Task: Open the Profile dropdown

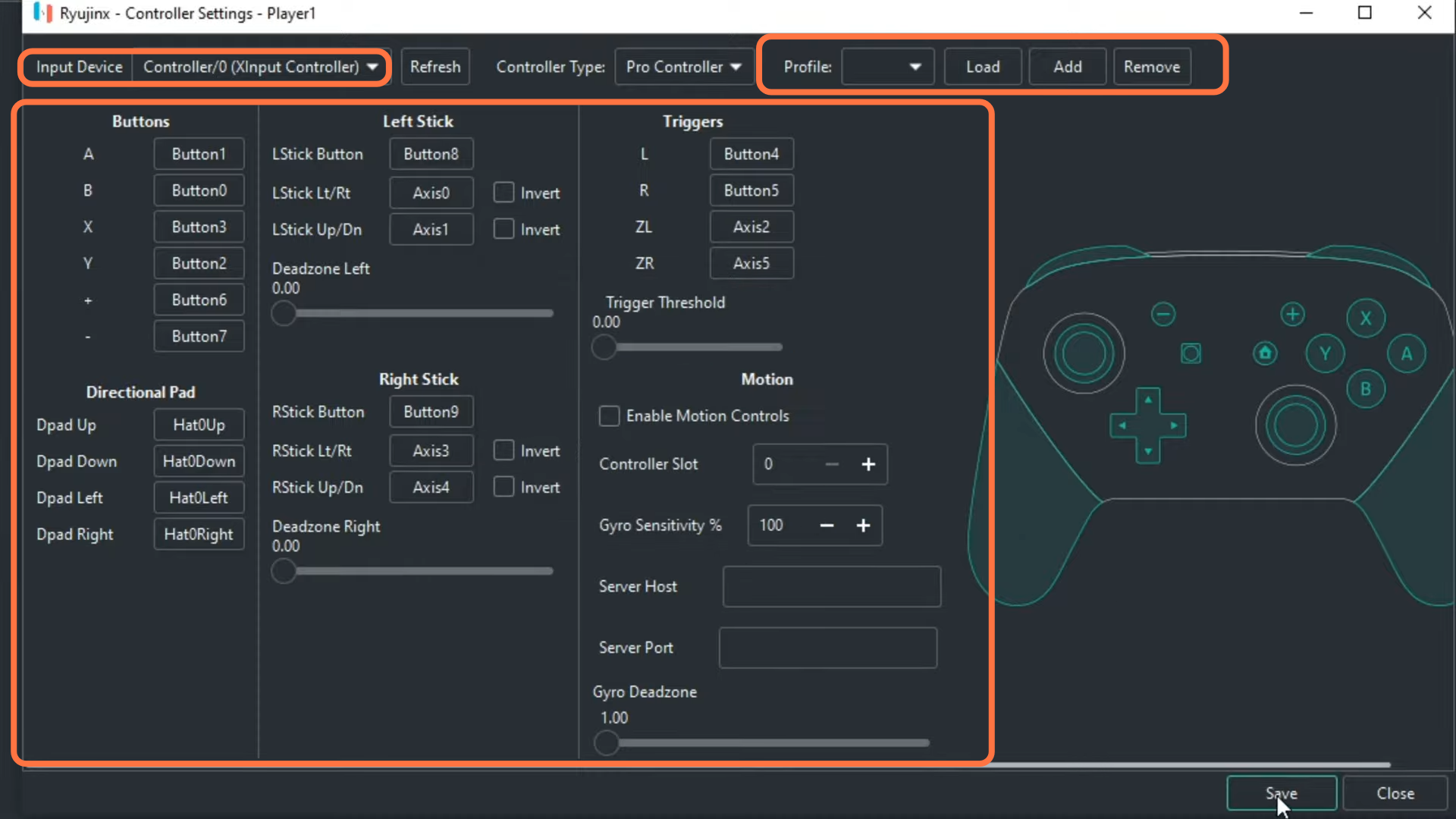Action: pyautogui.click(x=887, y=67)
